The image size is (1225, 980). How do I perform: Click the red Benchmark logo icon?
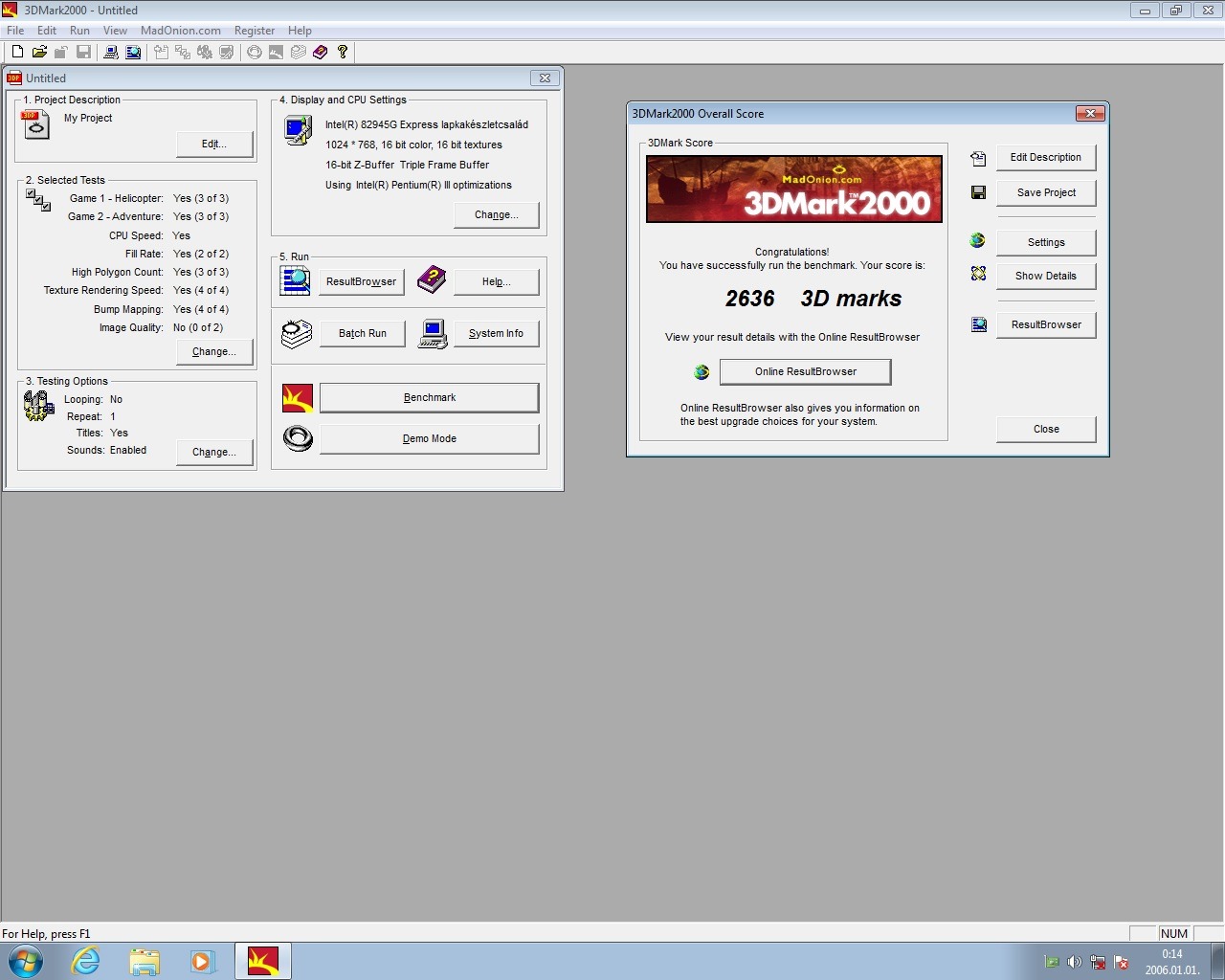(x=298, y=397)
